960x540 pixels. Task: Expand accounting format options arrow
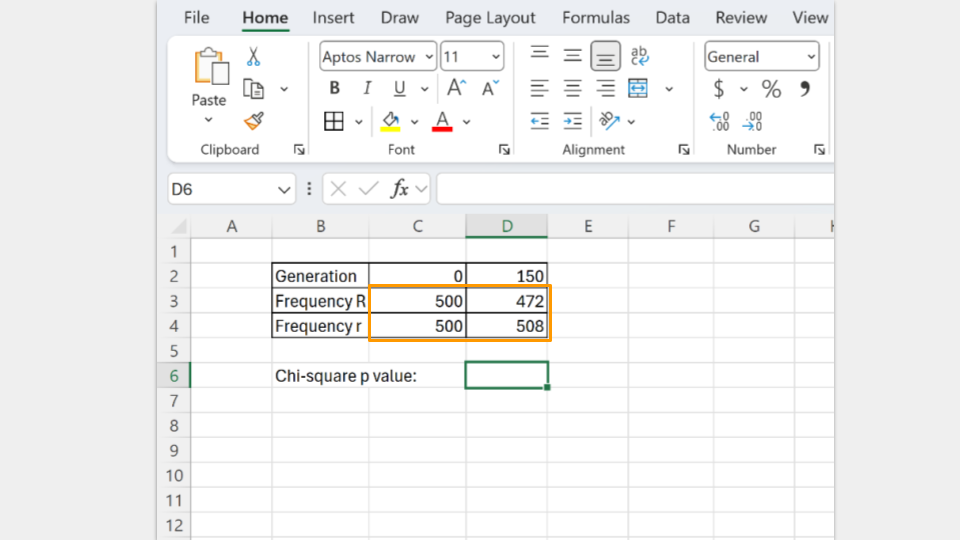pyautogui.click(x=743, y=89)
